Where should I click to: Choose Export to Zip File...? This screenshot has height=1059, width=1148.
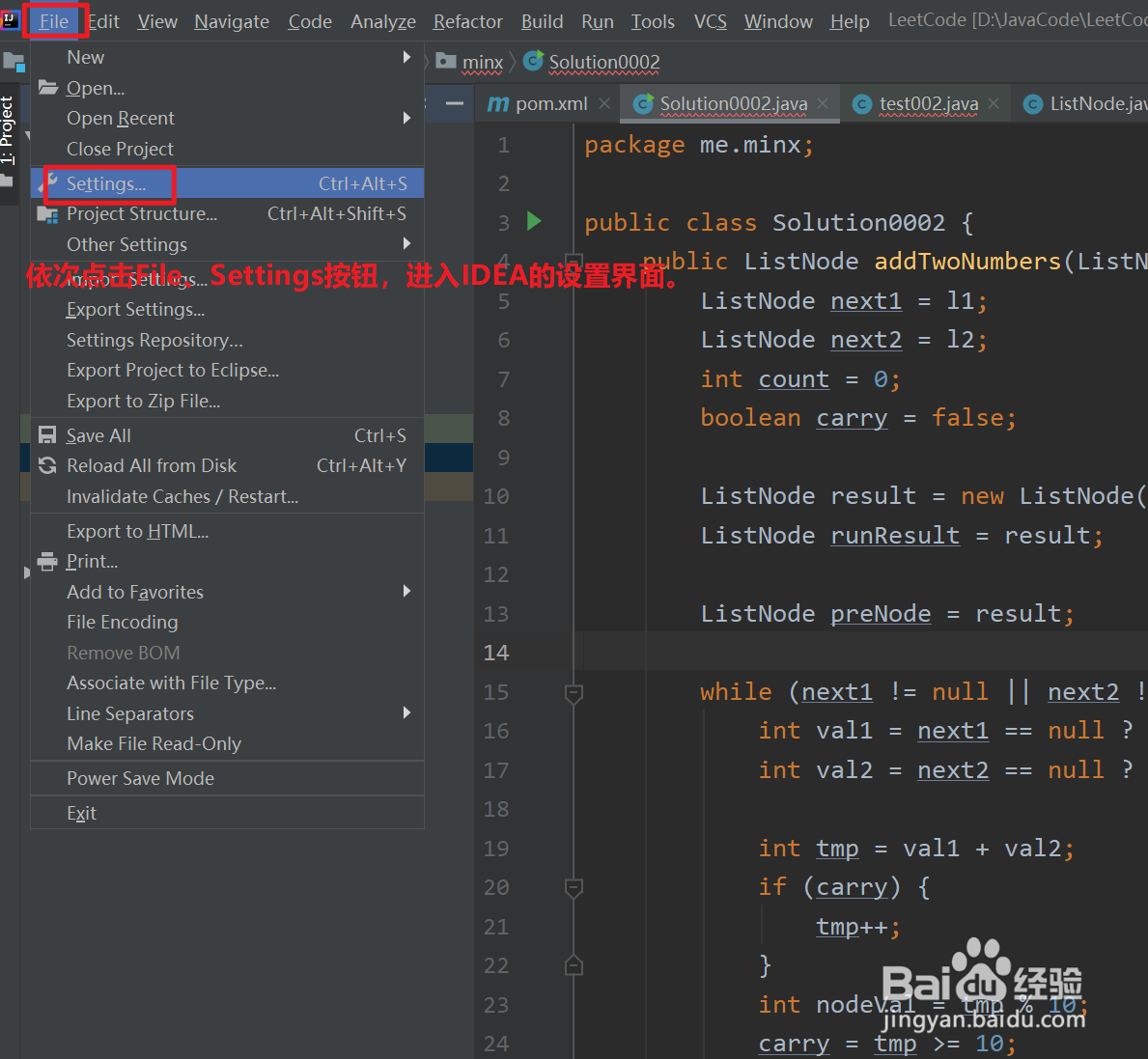pyautogui.click(x=227, y=401)
